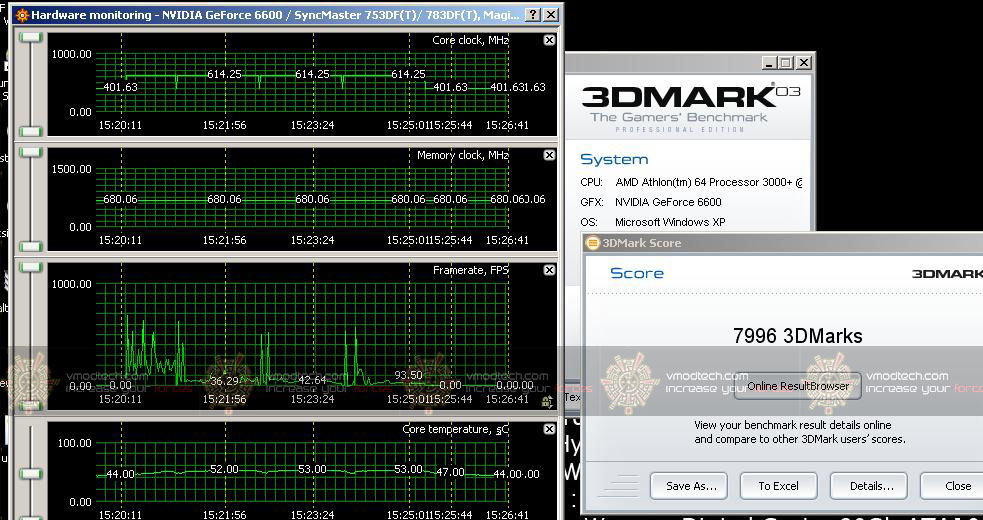983x520 pixels.
Task: Click the leftmost 44.00 value in Core temperature graph
Action: 120,474
